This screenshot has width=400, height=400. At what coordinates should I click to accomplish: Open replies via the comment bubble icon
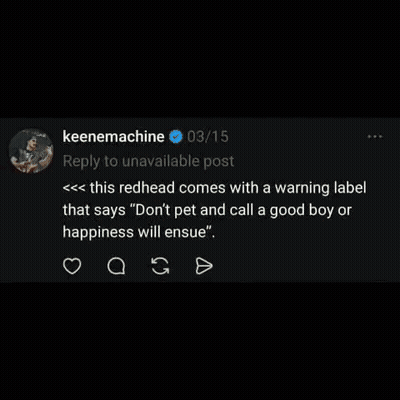tap(116, 266)
